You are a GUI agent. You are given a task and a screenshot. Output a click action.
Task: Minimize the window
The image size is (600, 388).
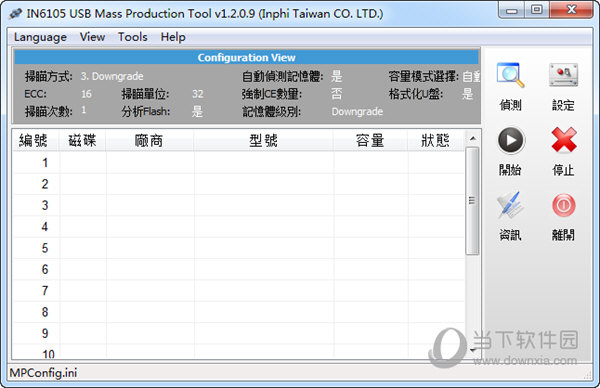[x=511, y=10]
